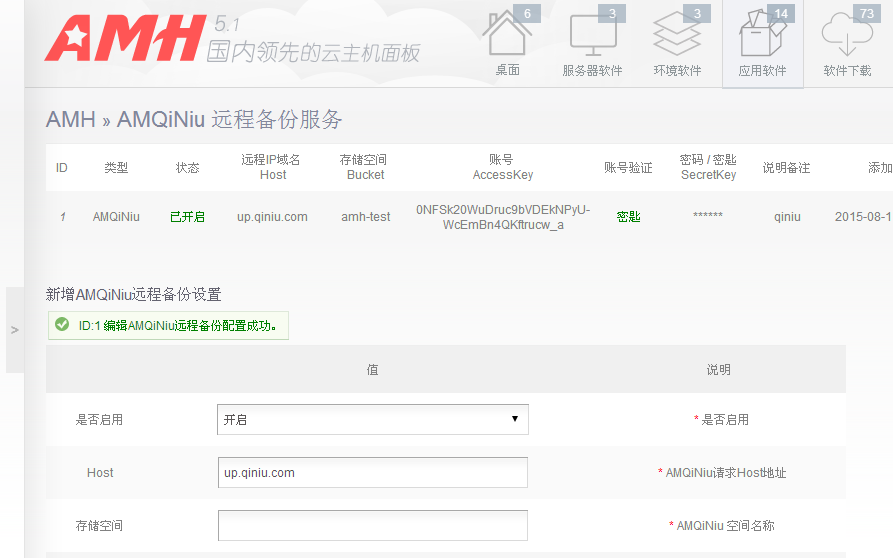The height and width of the screenshot is (558, 893).
Task: Click AMH in the breadcrumb title
Action: coord(70,120)
